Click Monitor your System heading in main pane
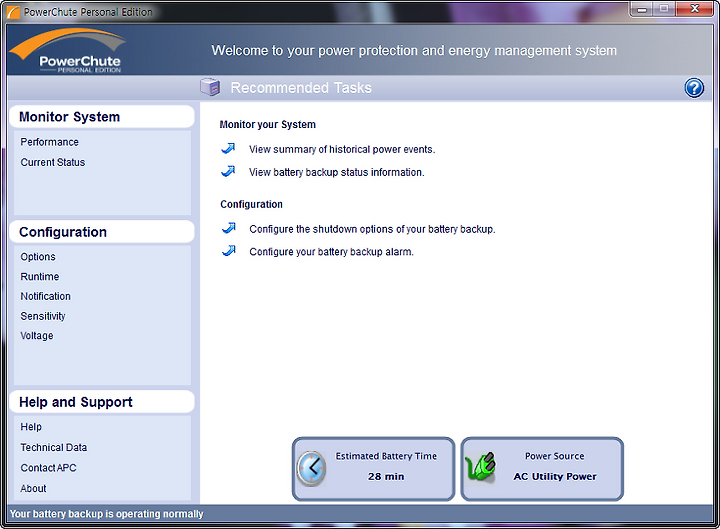The height and width of the screenshot is (529, 720). click(x=268, y=124)
